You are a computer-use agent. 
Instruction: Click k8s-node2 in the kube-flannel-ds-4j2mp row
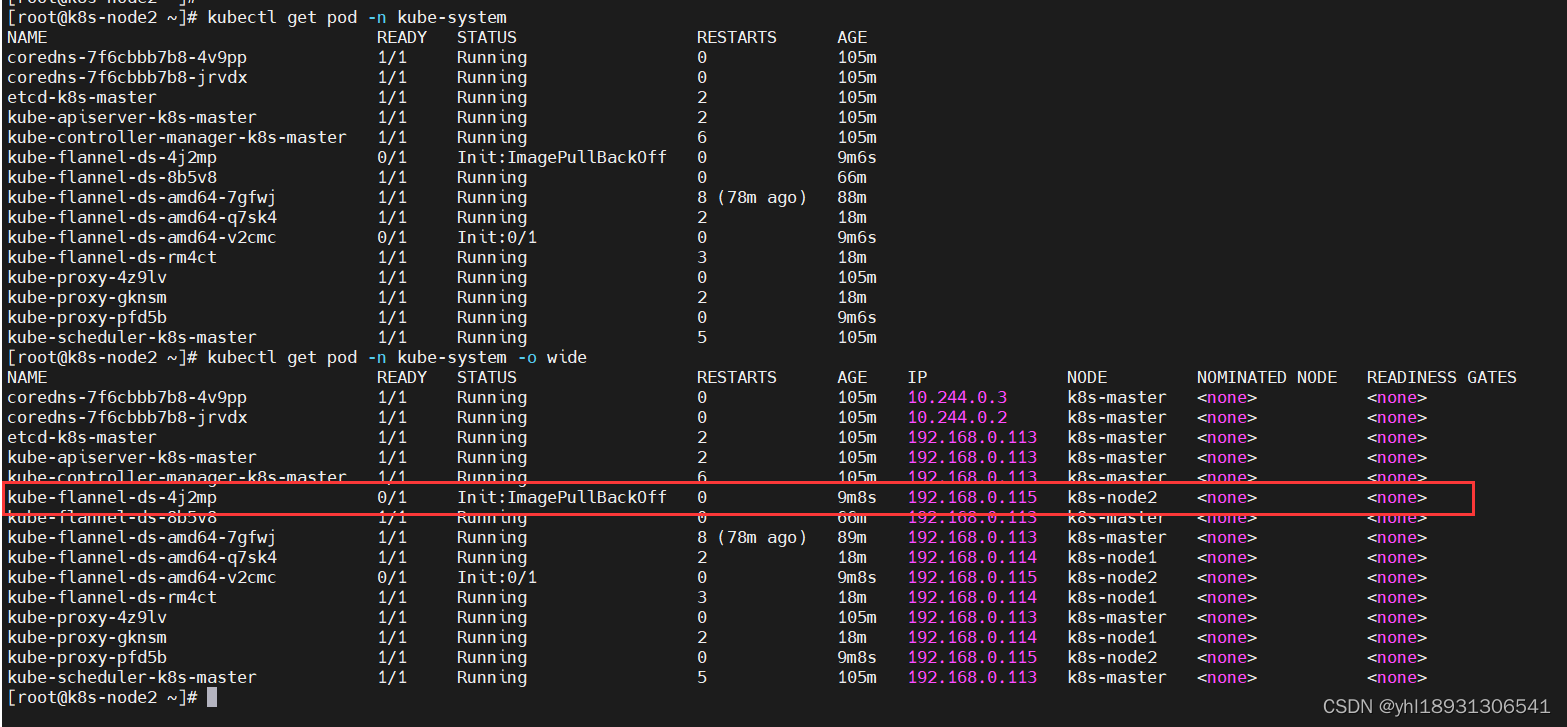(1112, 497)
